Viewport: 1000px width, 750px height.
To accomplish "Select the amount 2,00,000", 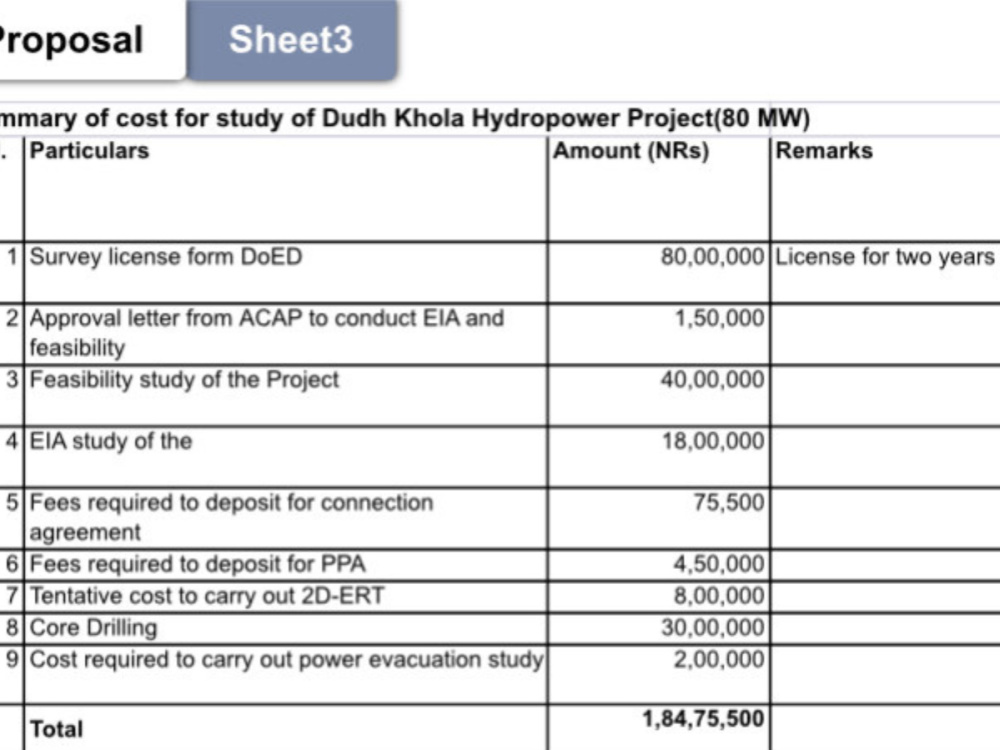I will click(x=659, y=675).
